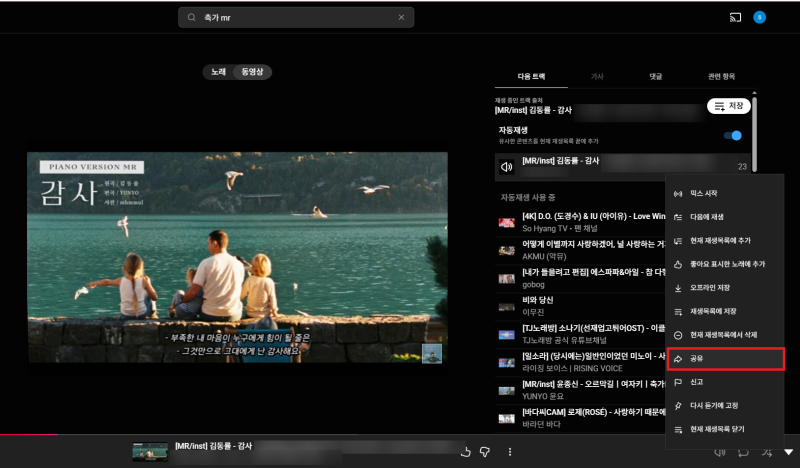Open the player bar three-dot menu

coord(509,452)
